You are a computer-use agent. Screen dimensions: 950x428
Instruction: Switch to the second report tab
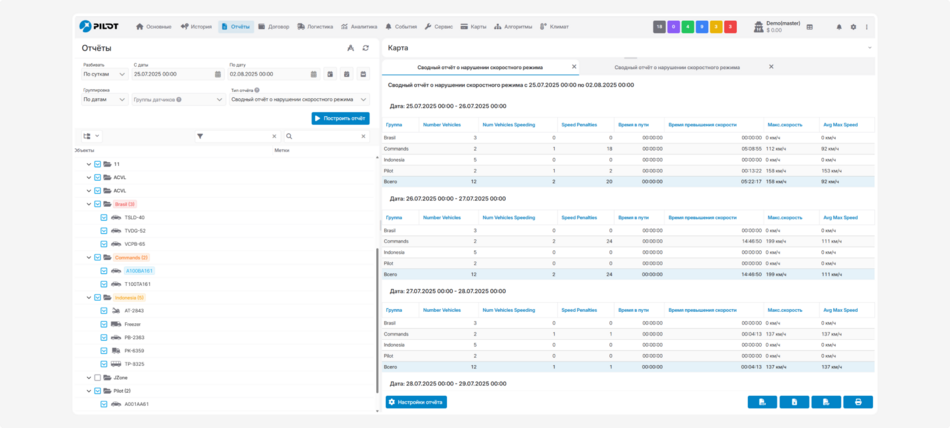[x=677, y=67]
